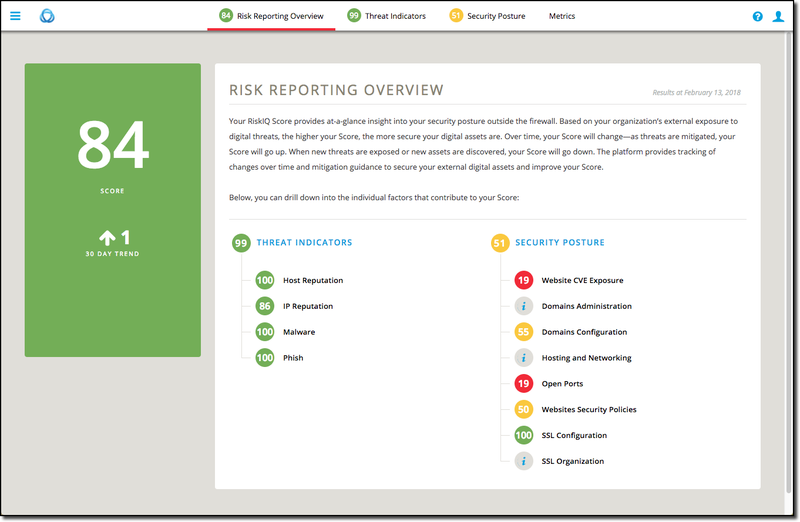This screenshot has height=522, width=800.
Task: Click the 86 score circle for IP Reputation
Action: click(x=264, y=306)
